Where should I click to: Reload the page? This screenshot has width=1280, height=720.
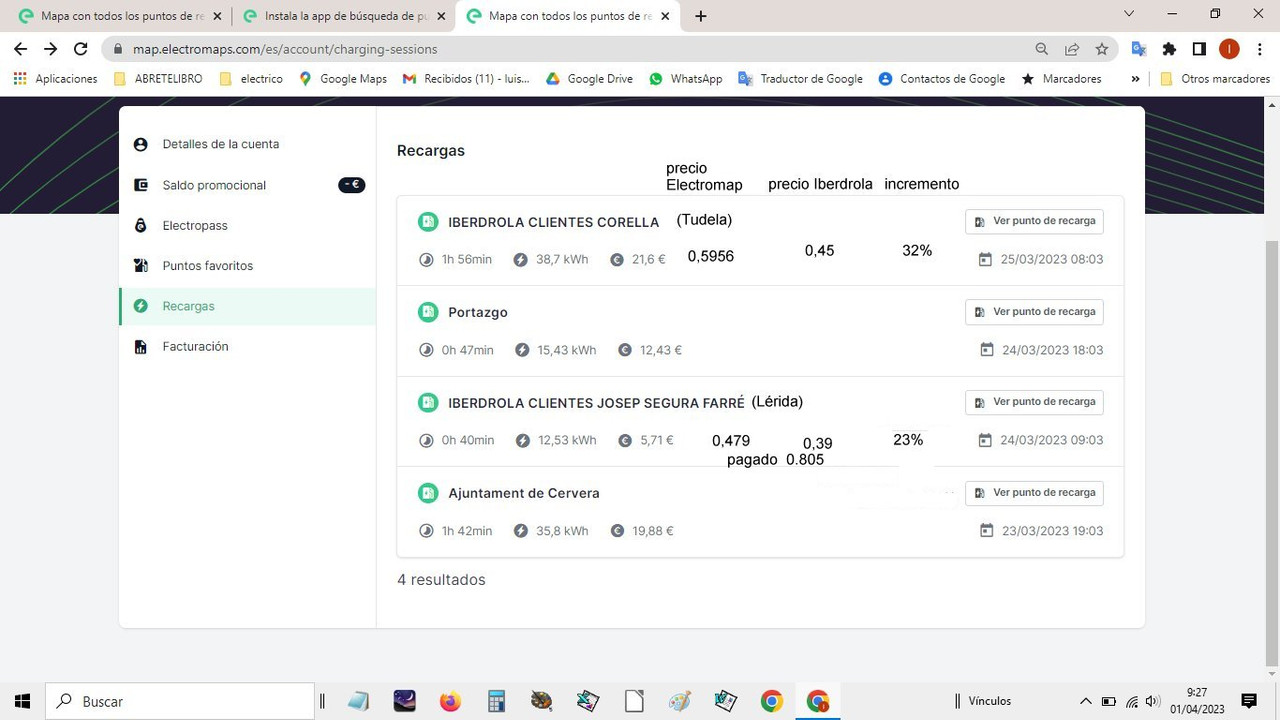coord(82,49)
